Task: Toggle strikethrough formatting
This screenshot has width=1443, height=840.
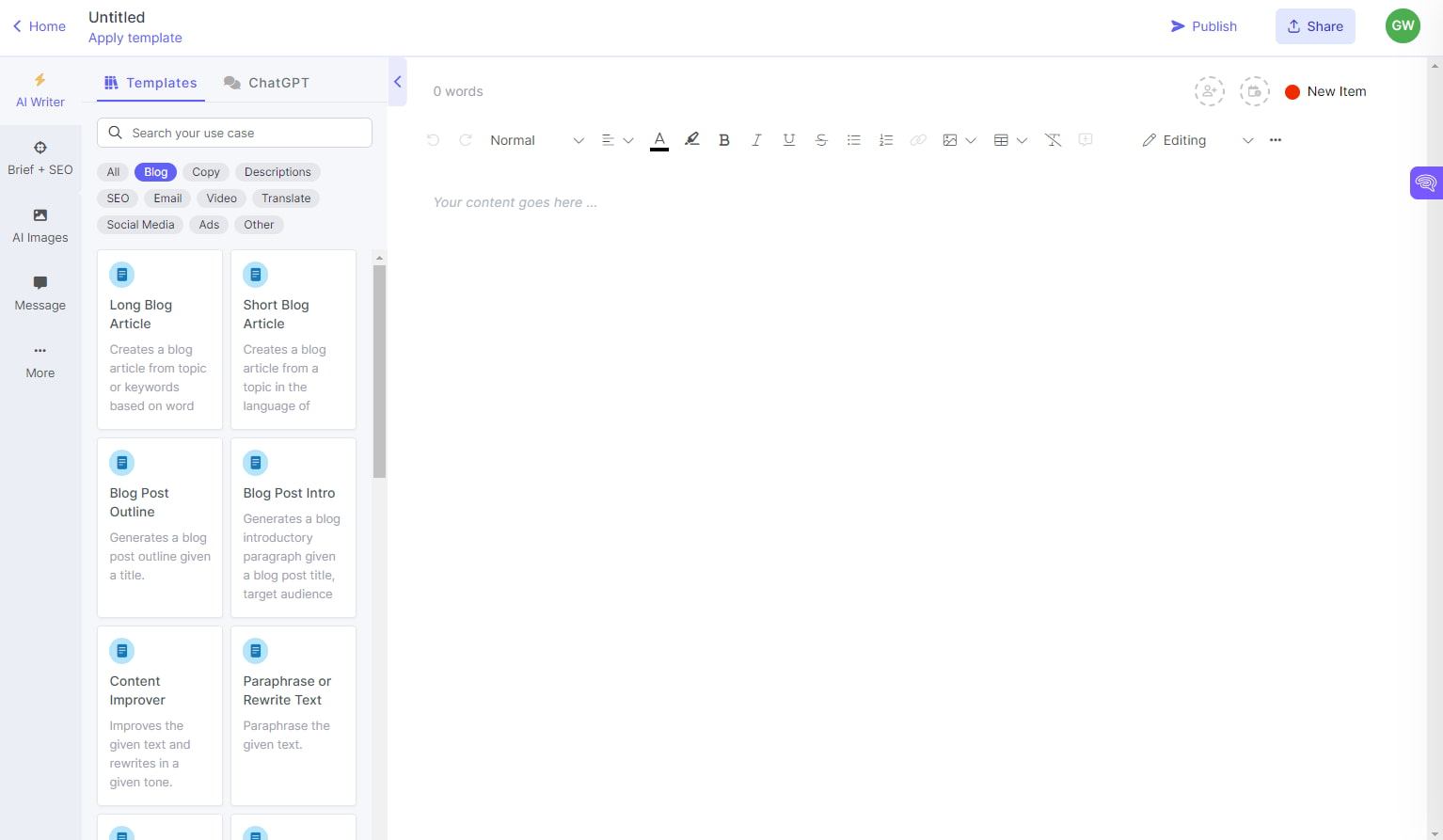Action: 821,139
